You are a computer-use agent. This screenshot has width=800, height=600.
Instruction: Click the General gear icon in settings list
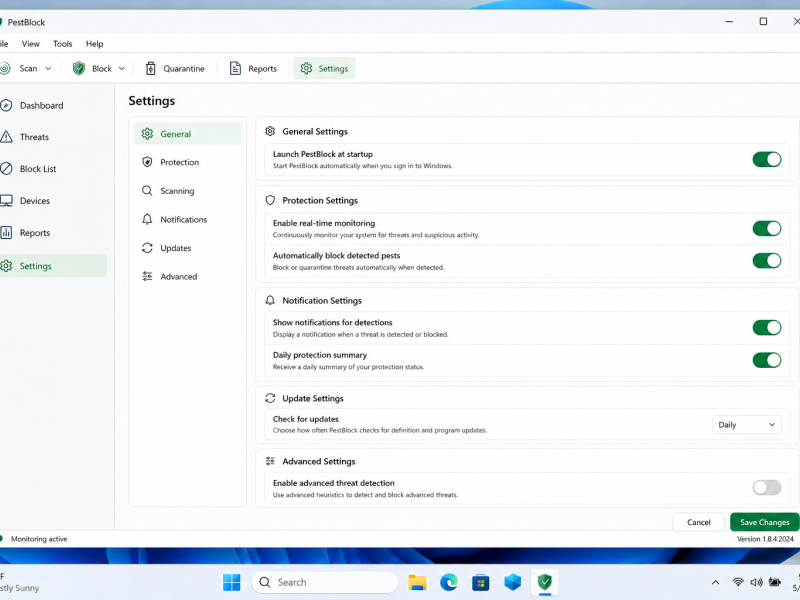tap(147, 134)
